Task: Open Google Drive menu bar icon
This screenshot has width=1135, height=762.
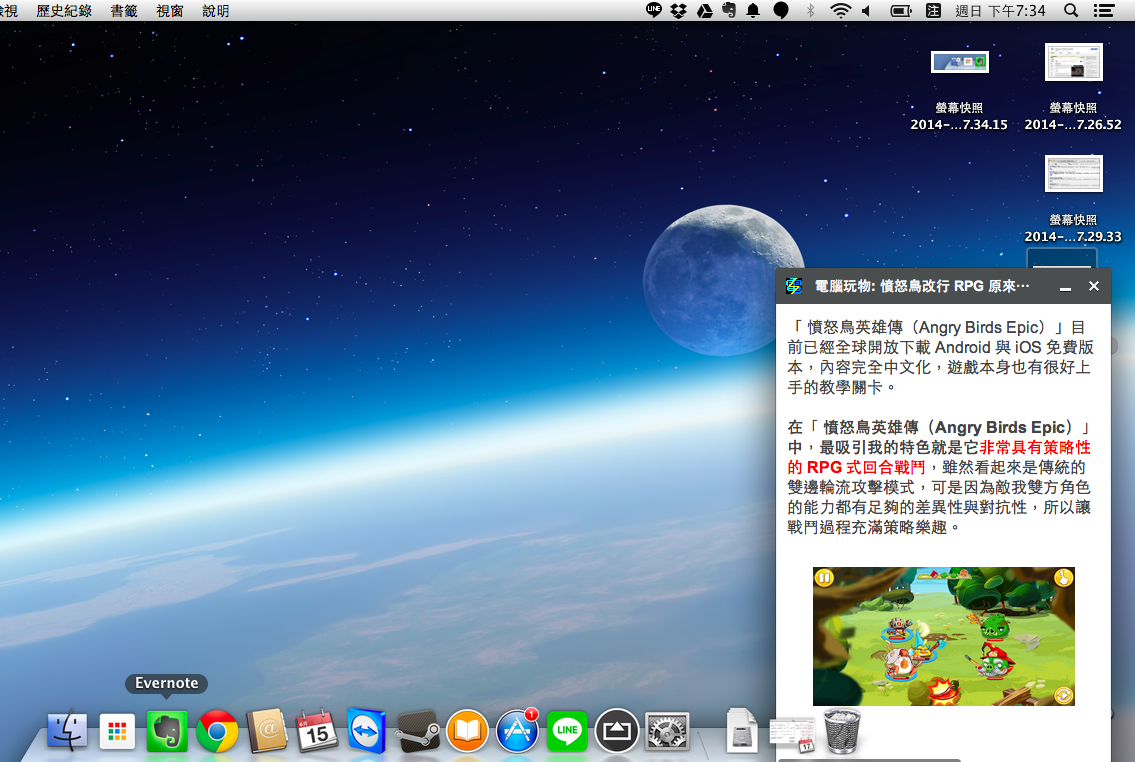Action: click(x=704, y=10)
